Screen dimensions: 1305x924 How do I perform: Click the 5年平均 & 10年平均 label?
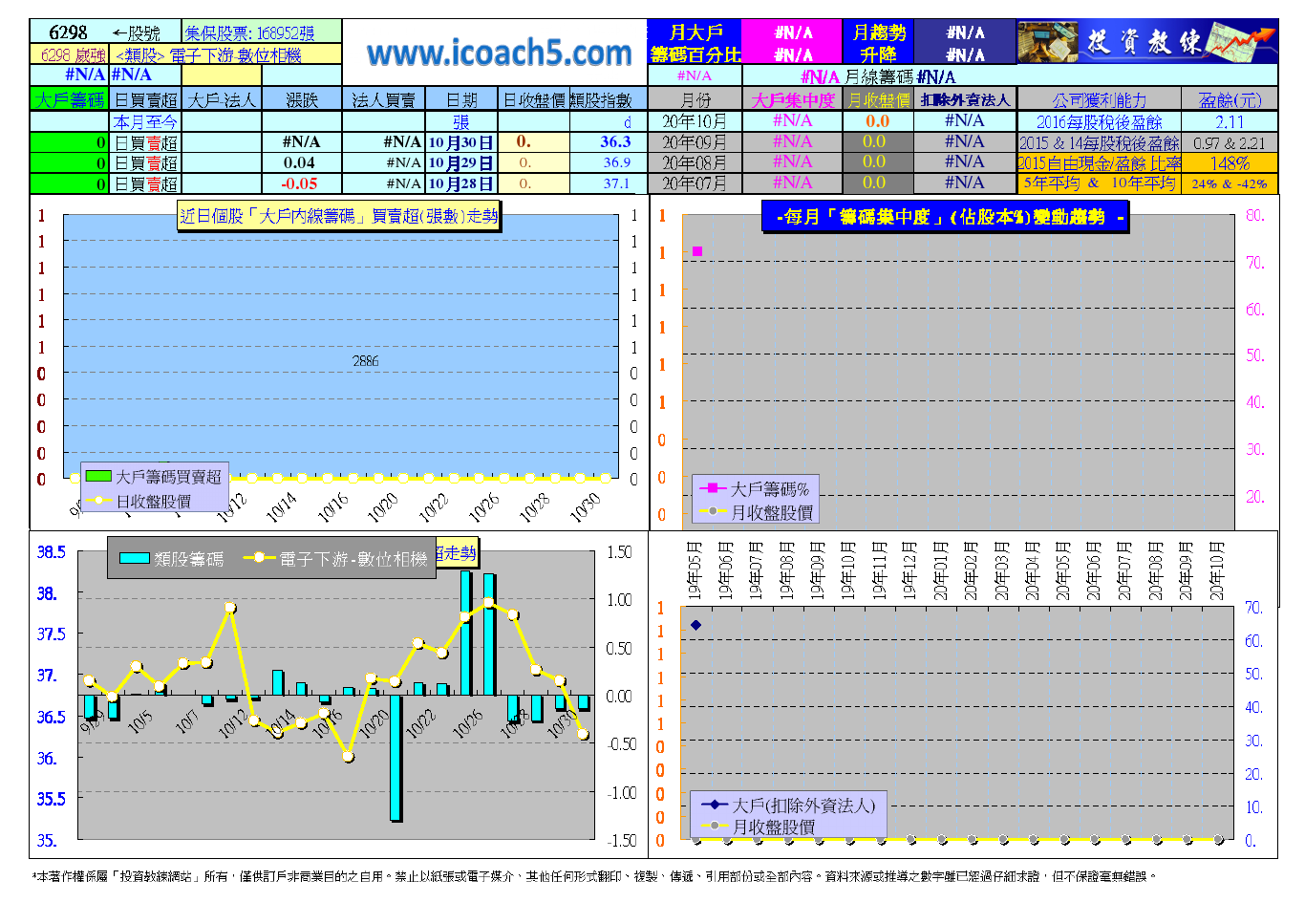point(1100,183)
